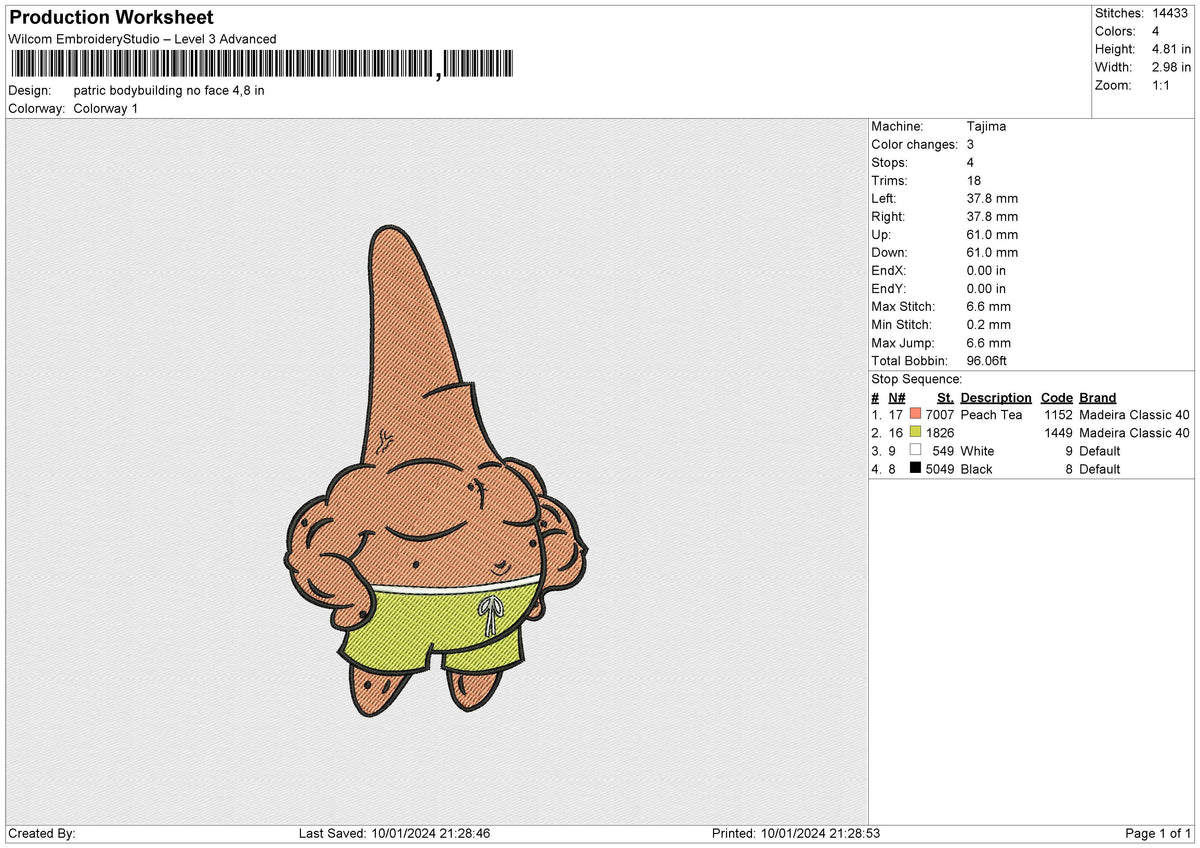Click the 'Stop Sequence:' heading
Image resolution: width=1200 pixels, height=848 pixels.
[x=917, y=380]
